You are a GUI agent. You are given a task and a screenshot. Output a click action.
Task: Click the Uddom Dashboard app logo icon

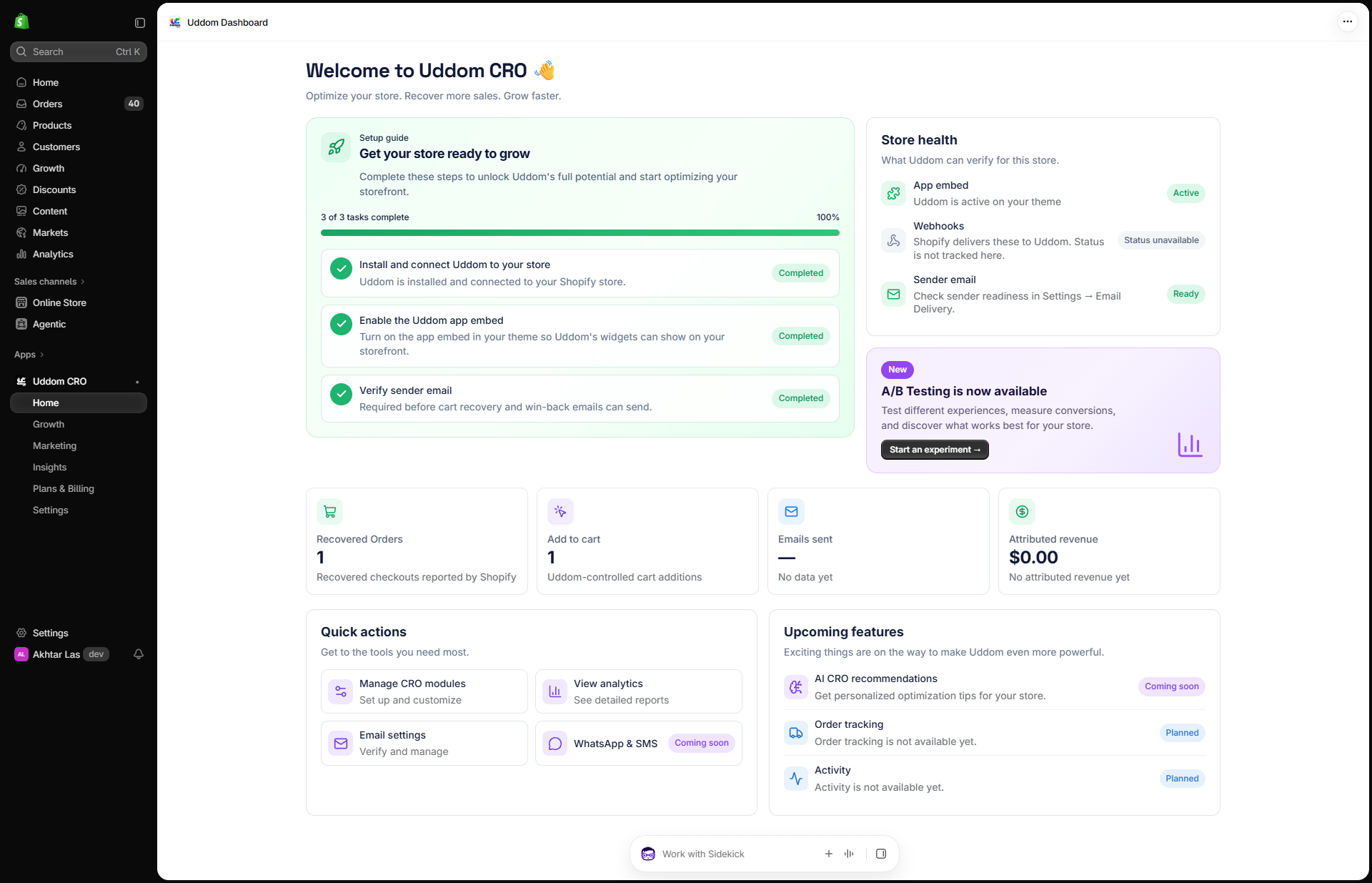[175, 22]
